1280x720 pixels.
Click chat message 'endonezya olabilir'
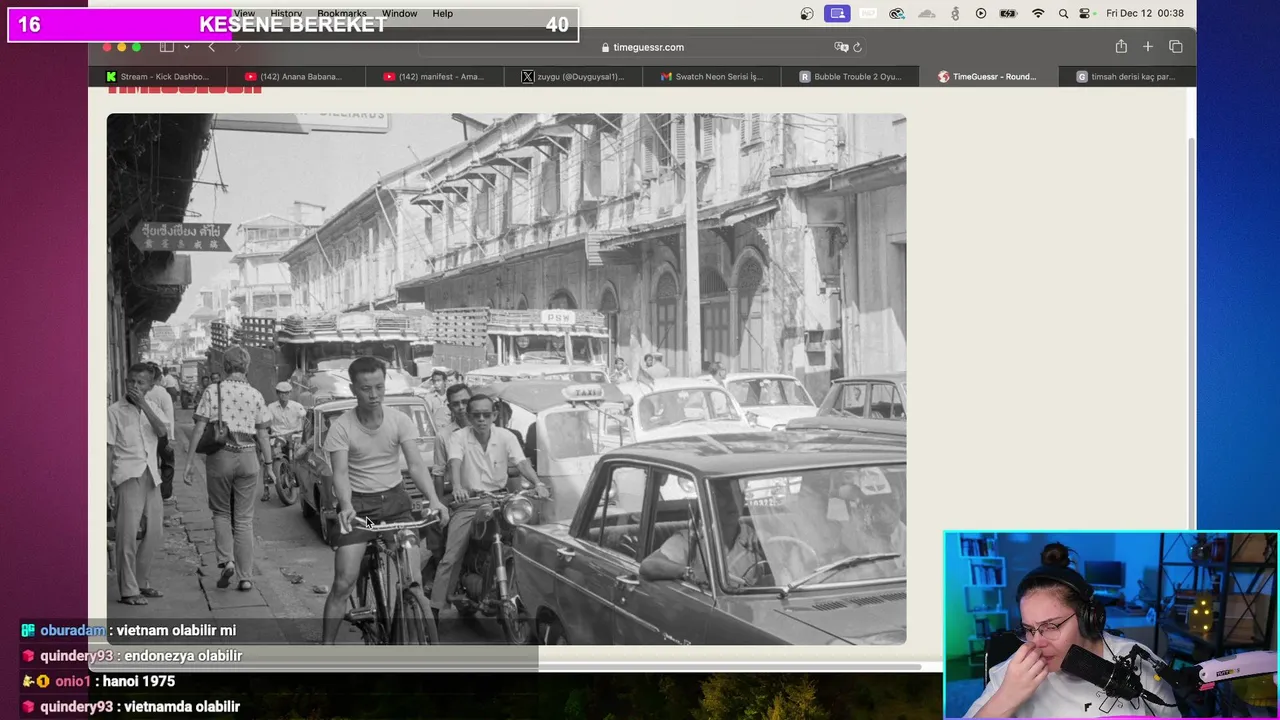(183, 656)
